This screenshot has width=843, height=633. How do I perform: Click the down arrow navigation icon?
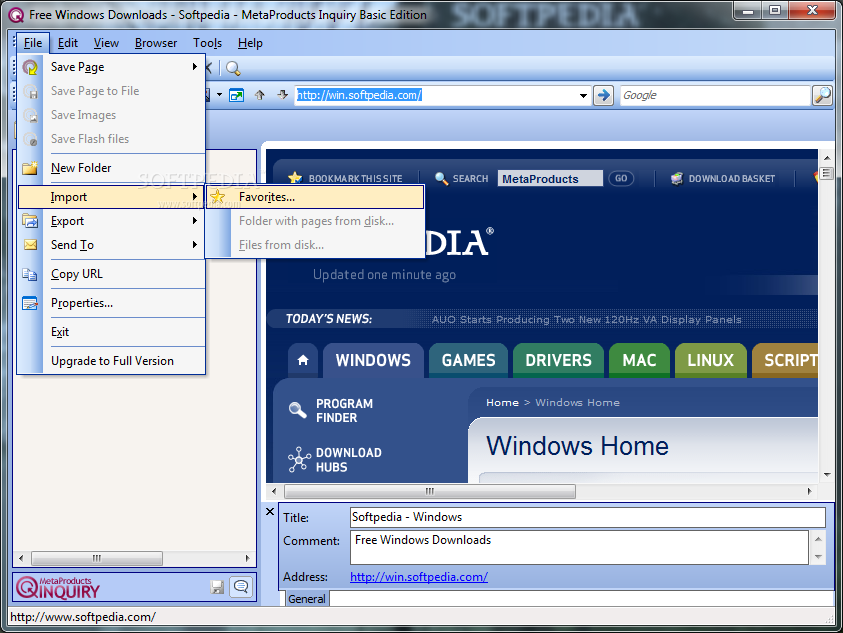(x=283, y=95)
